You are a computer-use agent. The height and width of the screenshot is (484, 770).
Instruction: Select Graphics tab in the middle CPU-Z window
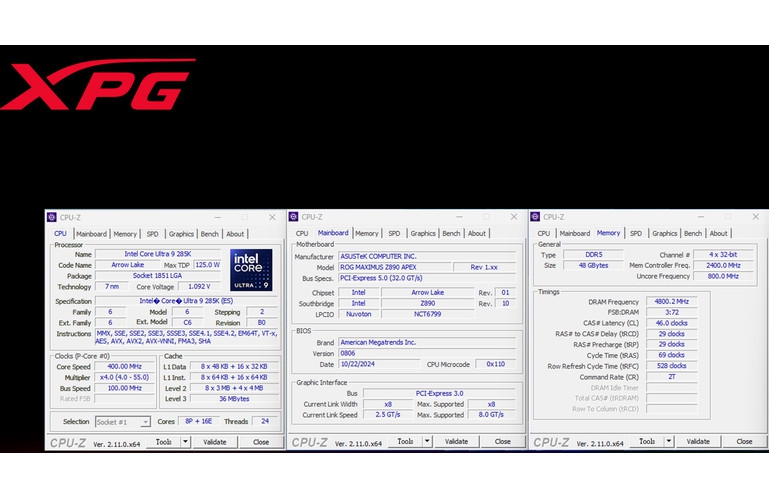coord(423,234)
